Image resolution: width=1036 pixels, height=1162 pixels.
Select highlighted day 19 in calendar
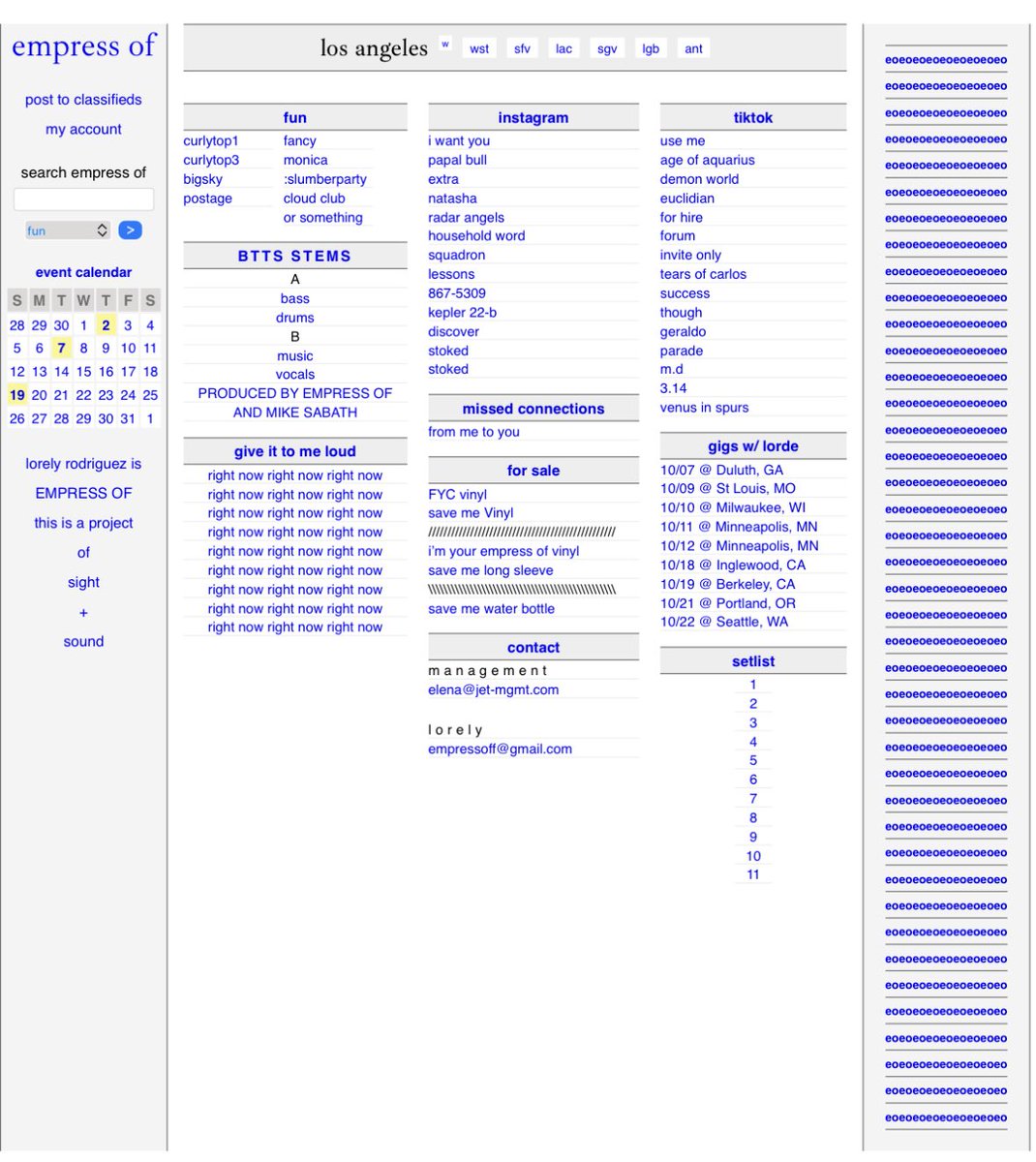click(16, 395)
